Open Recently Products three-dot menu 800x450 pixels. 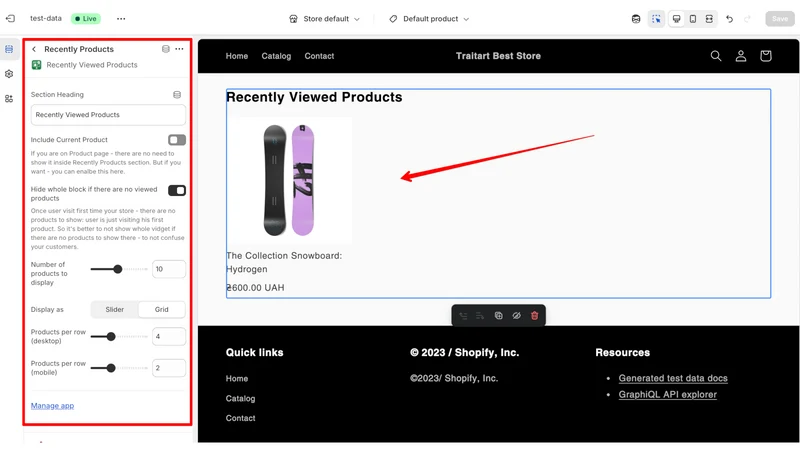tap(179, 49)
